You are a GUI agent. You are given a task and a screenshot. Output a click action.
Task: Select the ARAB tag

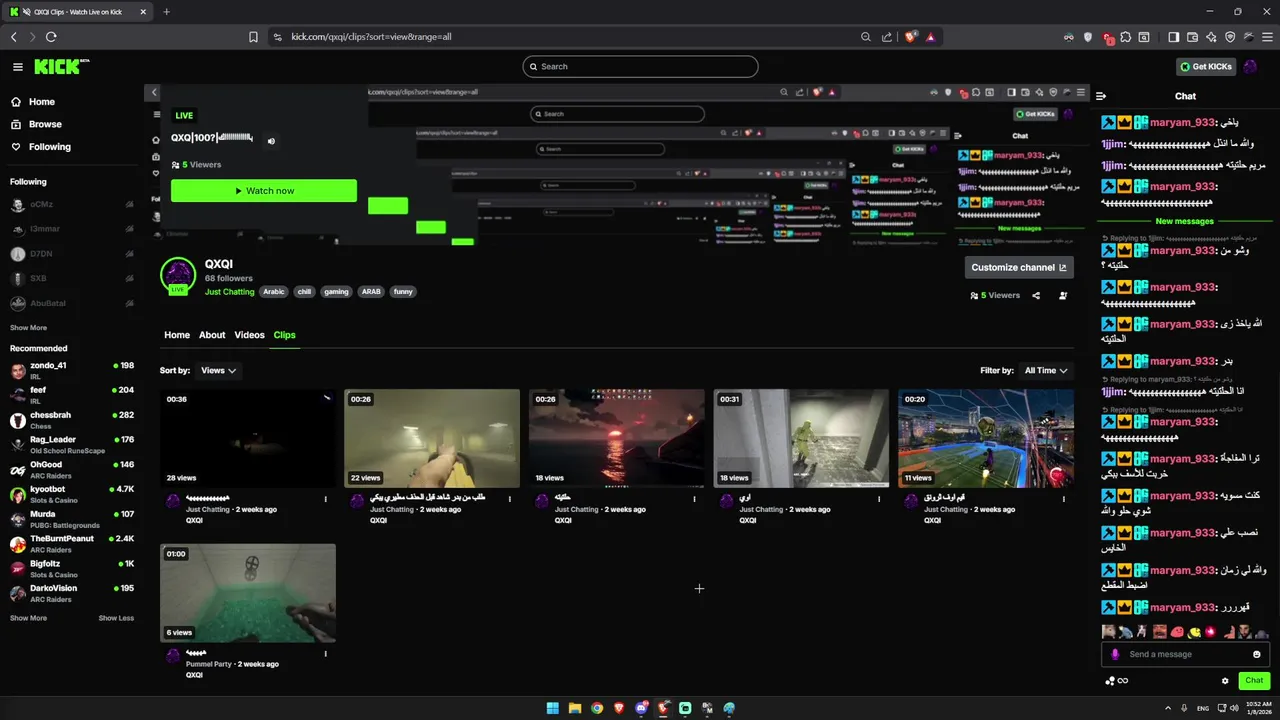pyautogui.click(x=371, y=292)
